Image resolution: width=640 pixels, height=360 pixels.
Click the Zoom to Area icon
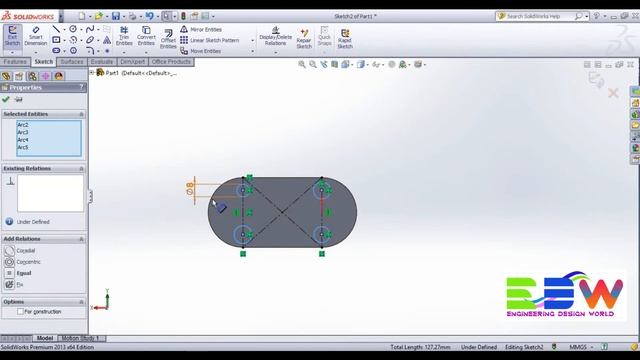[x=313, y=64]
